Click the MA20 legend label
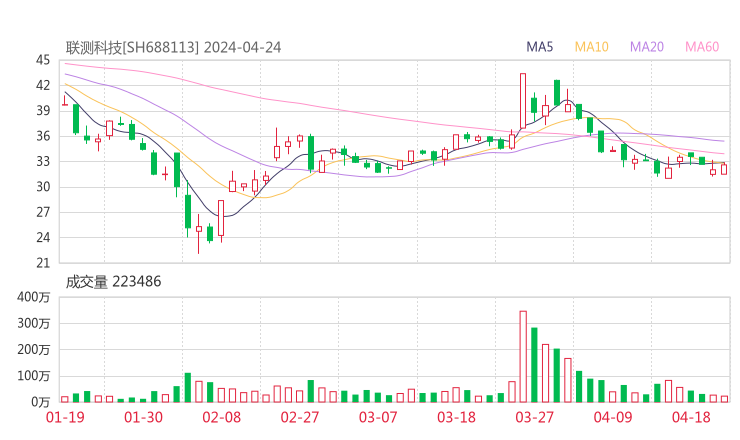 coord(647,47)
